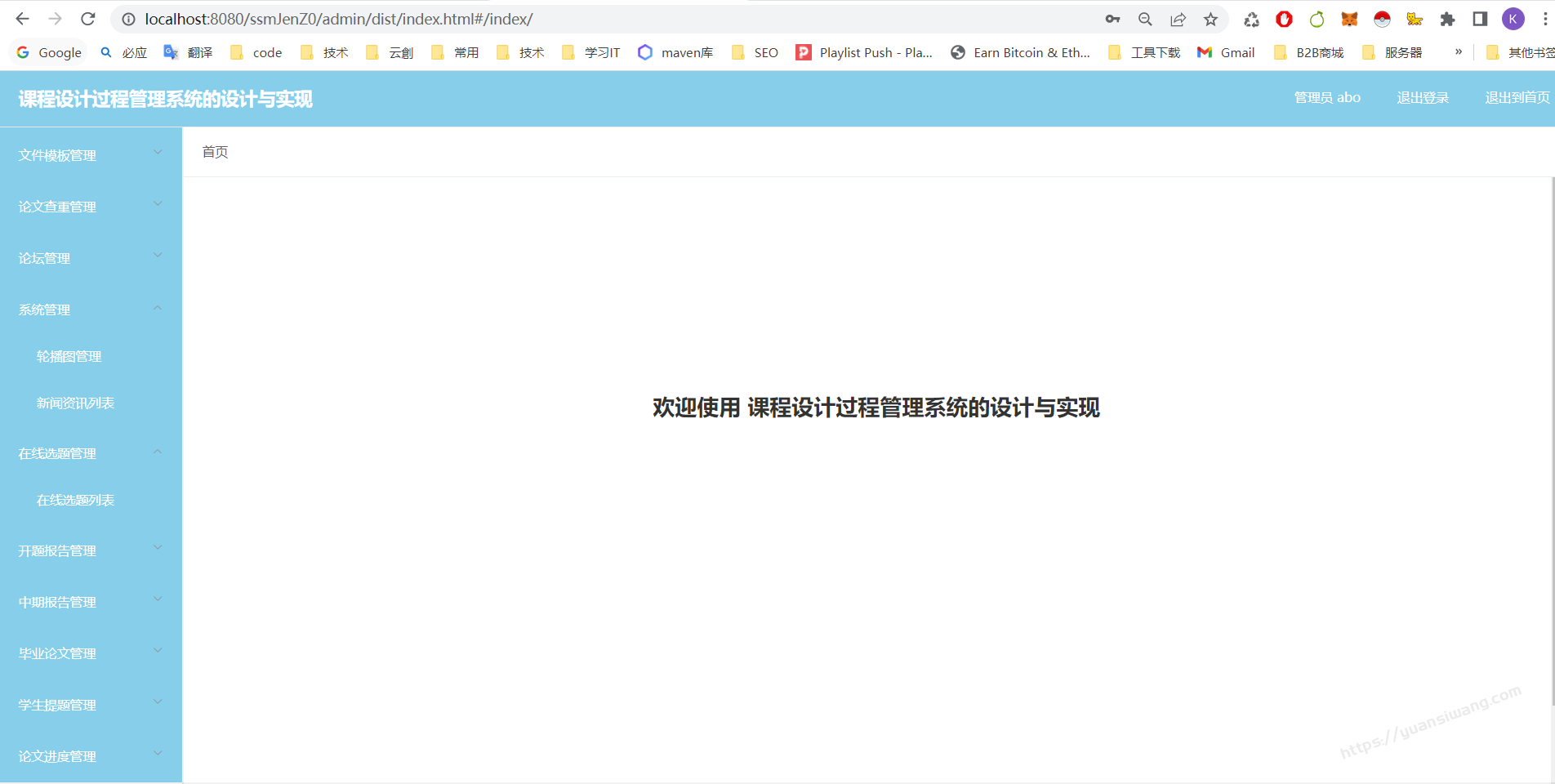Show more bookmarks chevron
The height and width of the screenshot is (784, 1555).
[x=1459, y=51]
